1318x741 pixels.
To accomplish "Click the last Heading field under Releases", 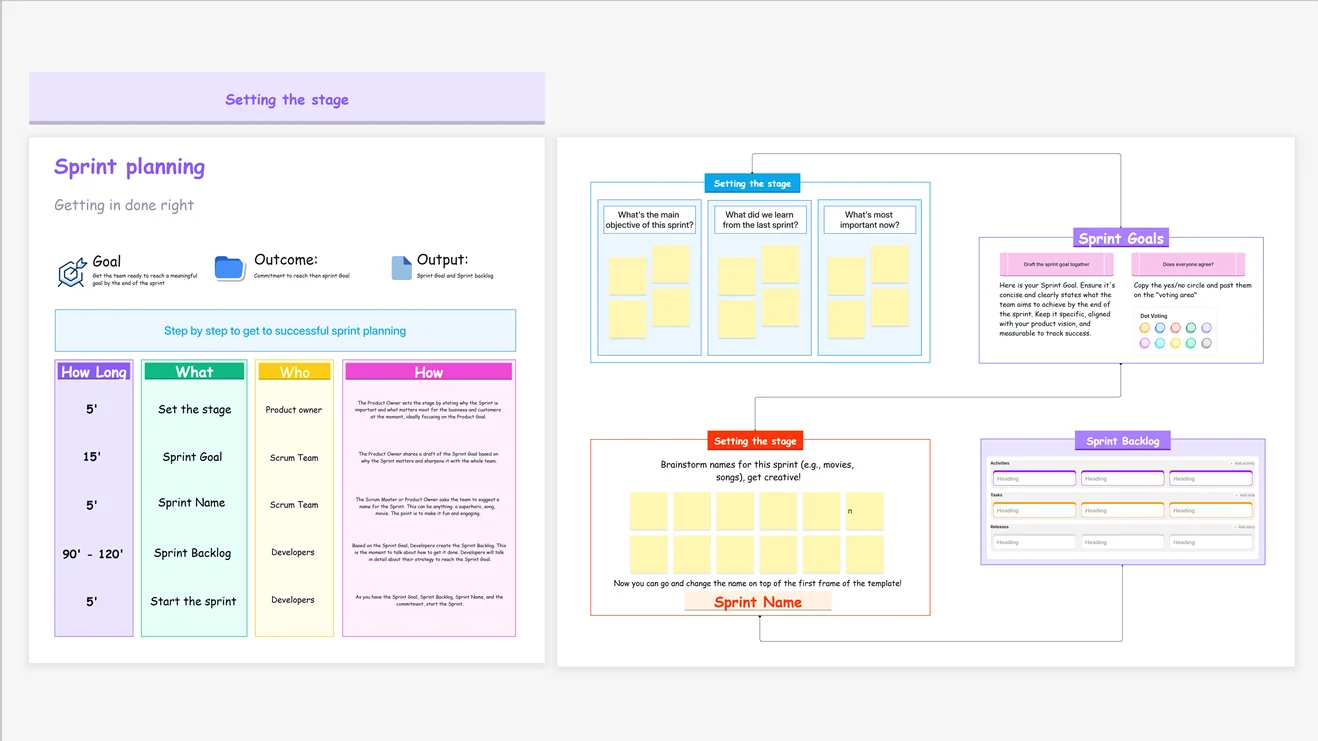I will pos(1210,542).
